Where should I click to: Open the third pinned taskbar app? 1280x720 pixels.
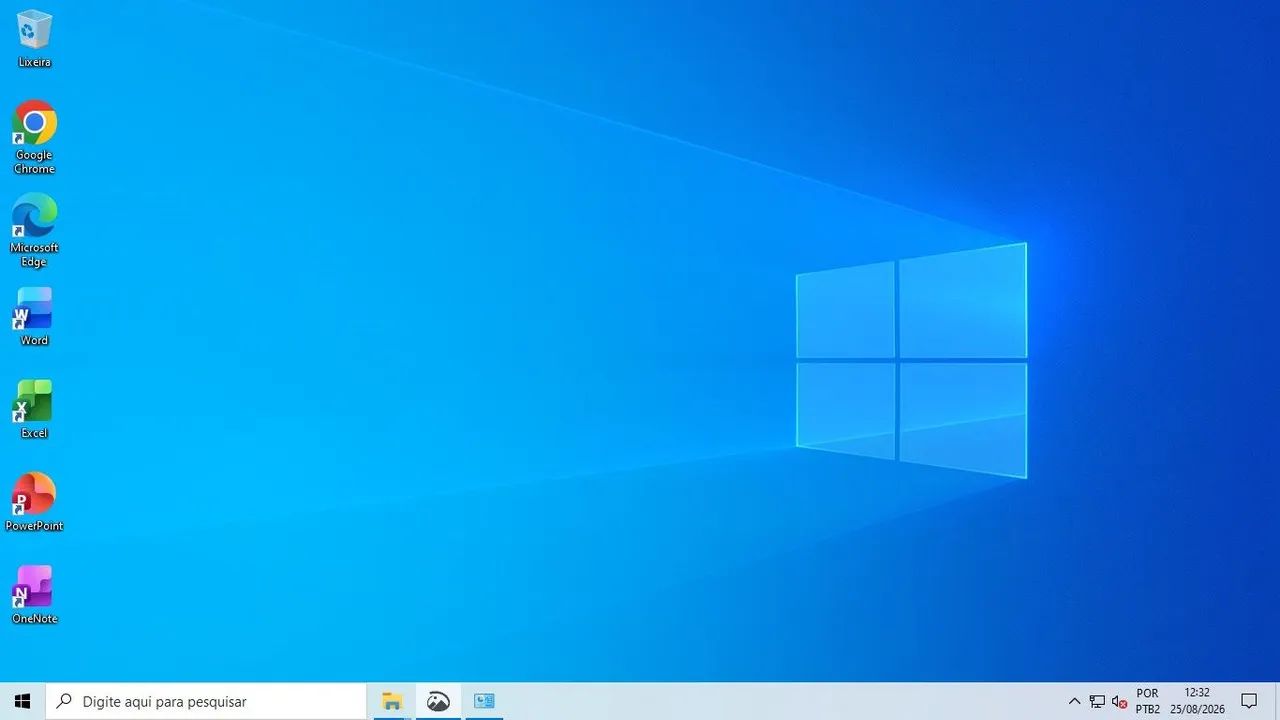coord(484,701)
